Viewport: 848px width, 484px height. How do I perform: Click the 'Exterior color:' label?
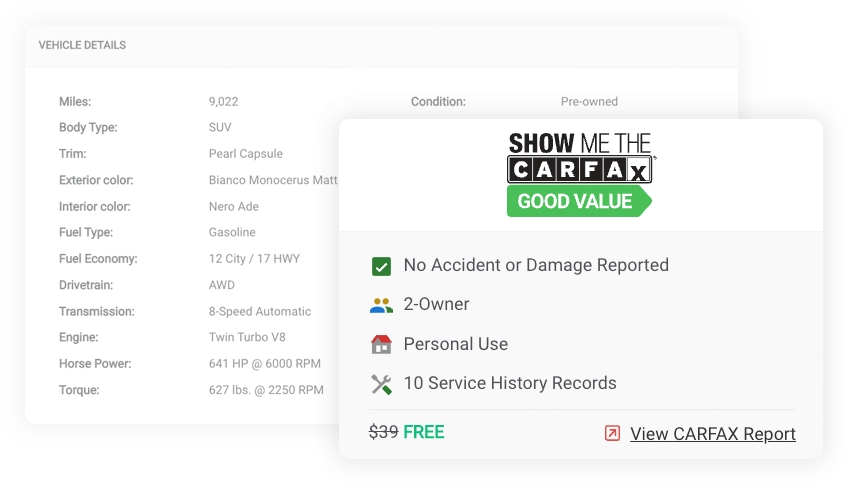[x=96, y=180]
